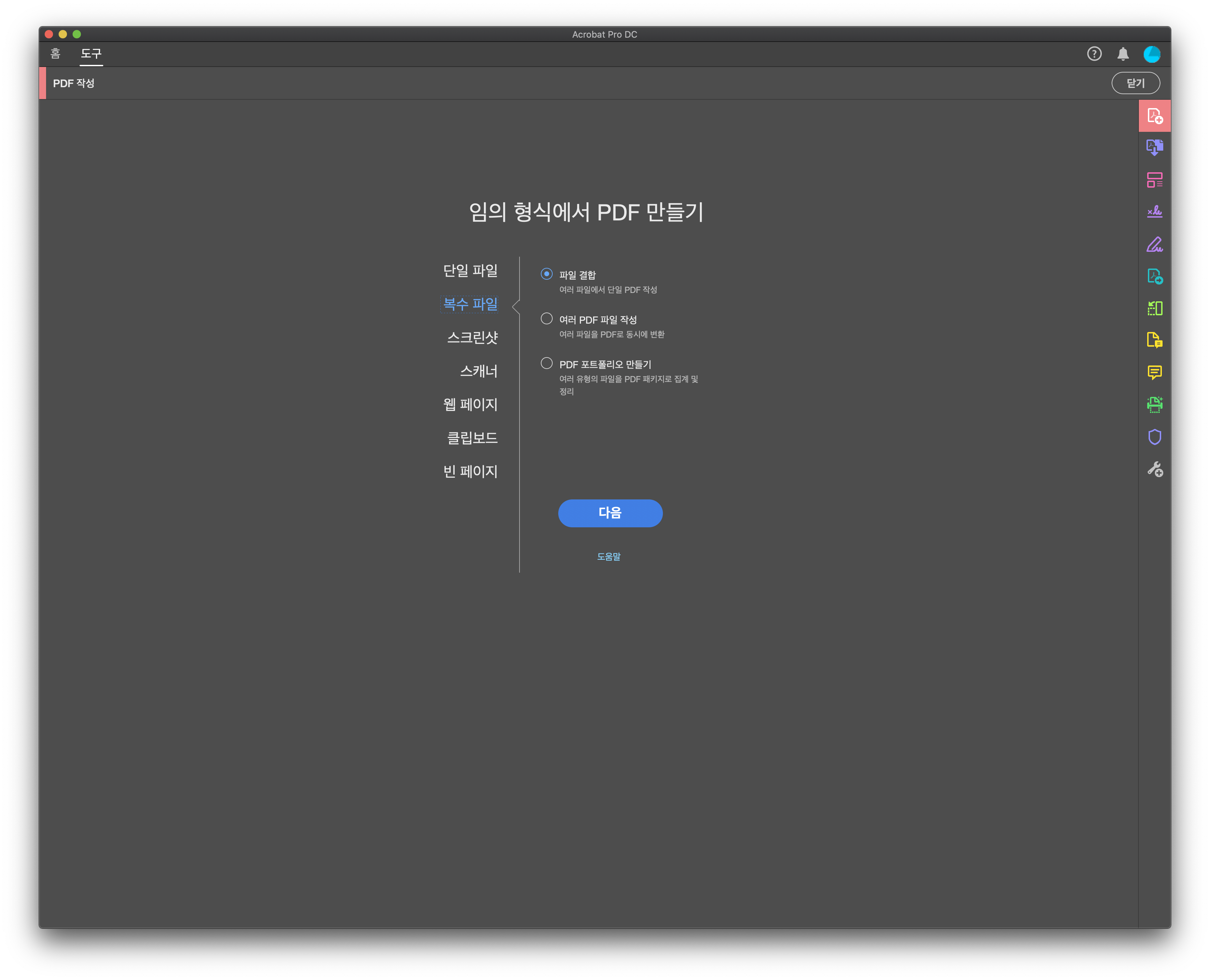Choose the 여러 PDF 파일 작성 radio button

[546, 319]
